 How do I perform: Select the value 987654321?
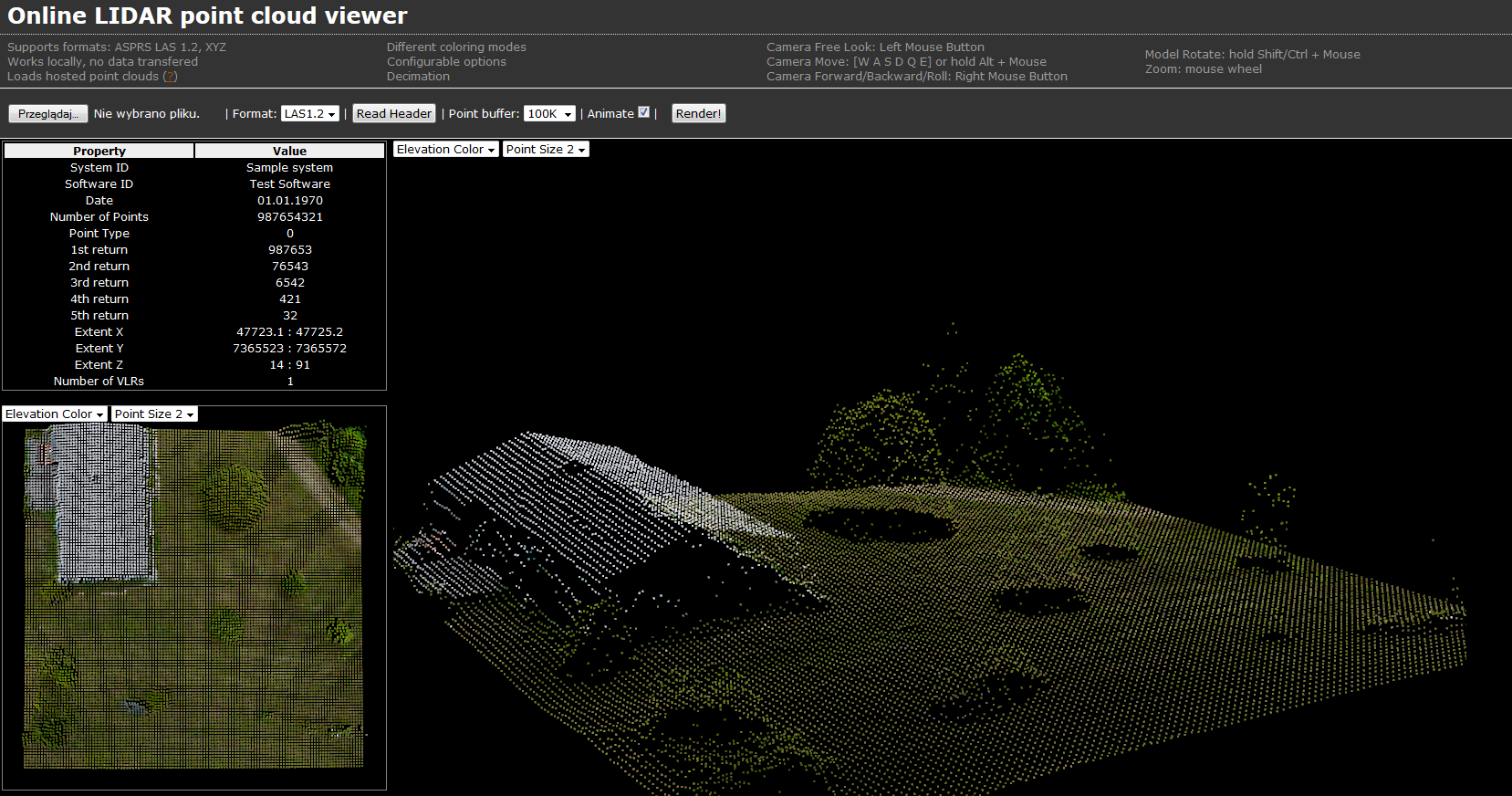[x=289, y=217]
